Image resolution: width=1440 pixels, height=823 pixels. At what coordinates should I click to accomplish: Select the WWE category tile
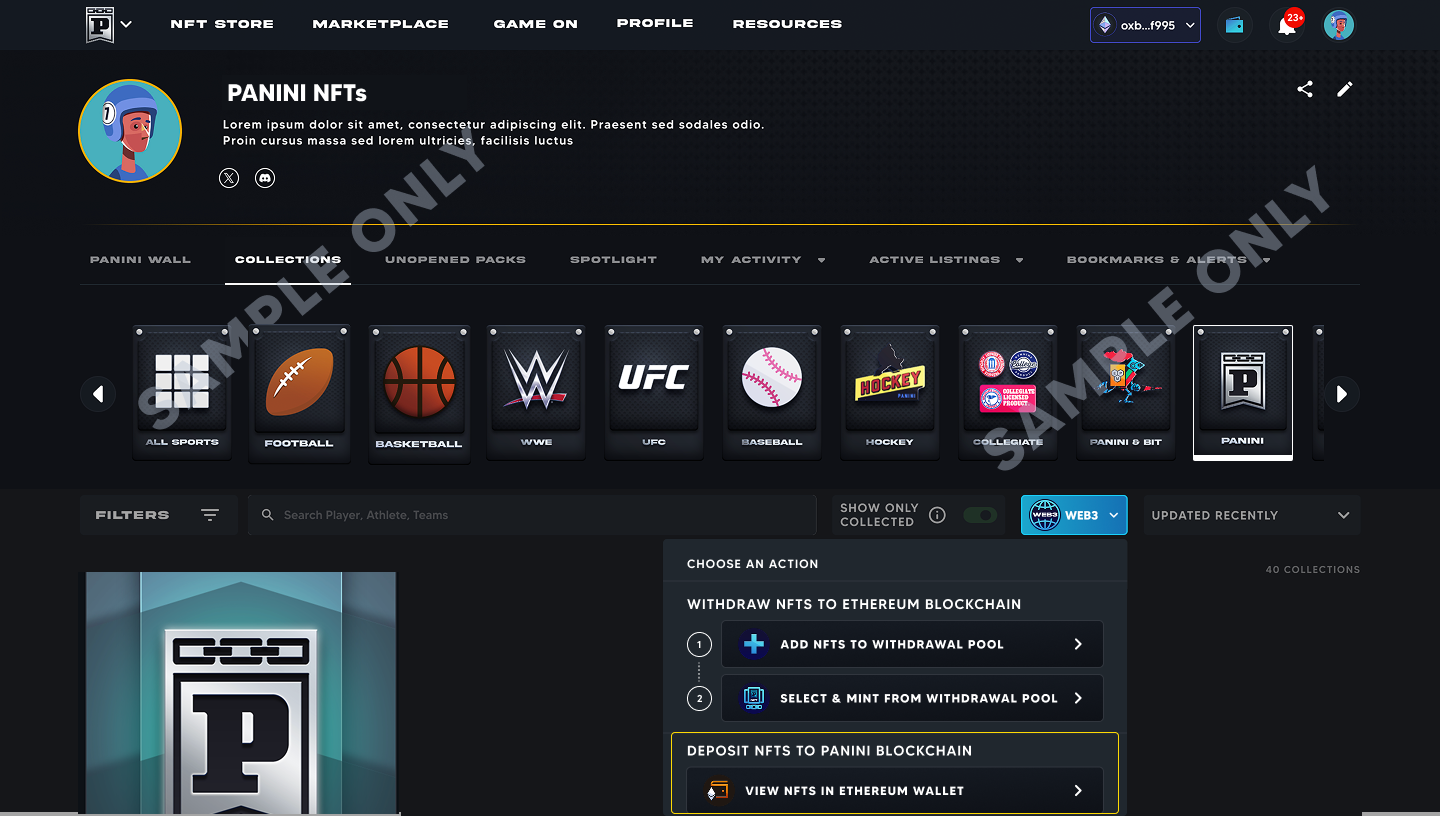[536, 392]
